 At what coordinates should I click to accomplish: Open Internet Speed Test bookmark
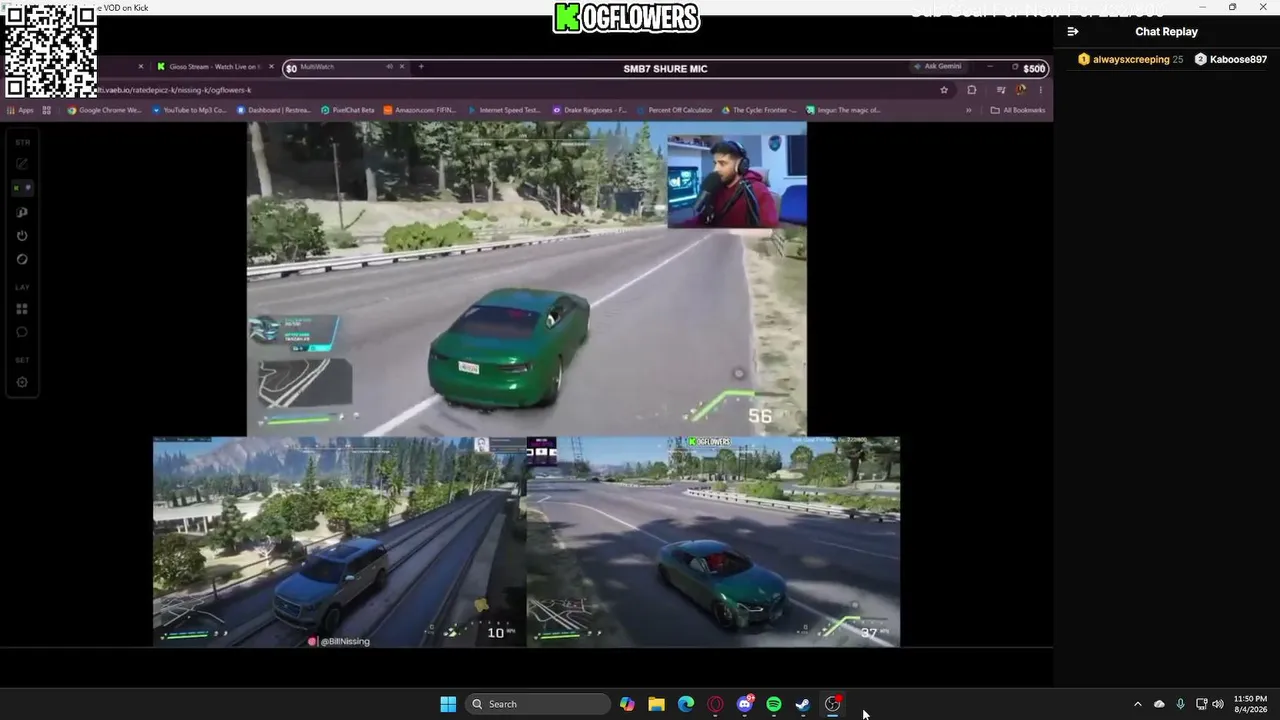[503, 110]
